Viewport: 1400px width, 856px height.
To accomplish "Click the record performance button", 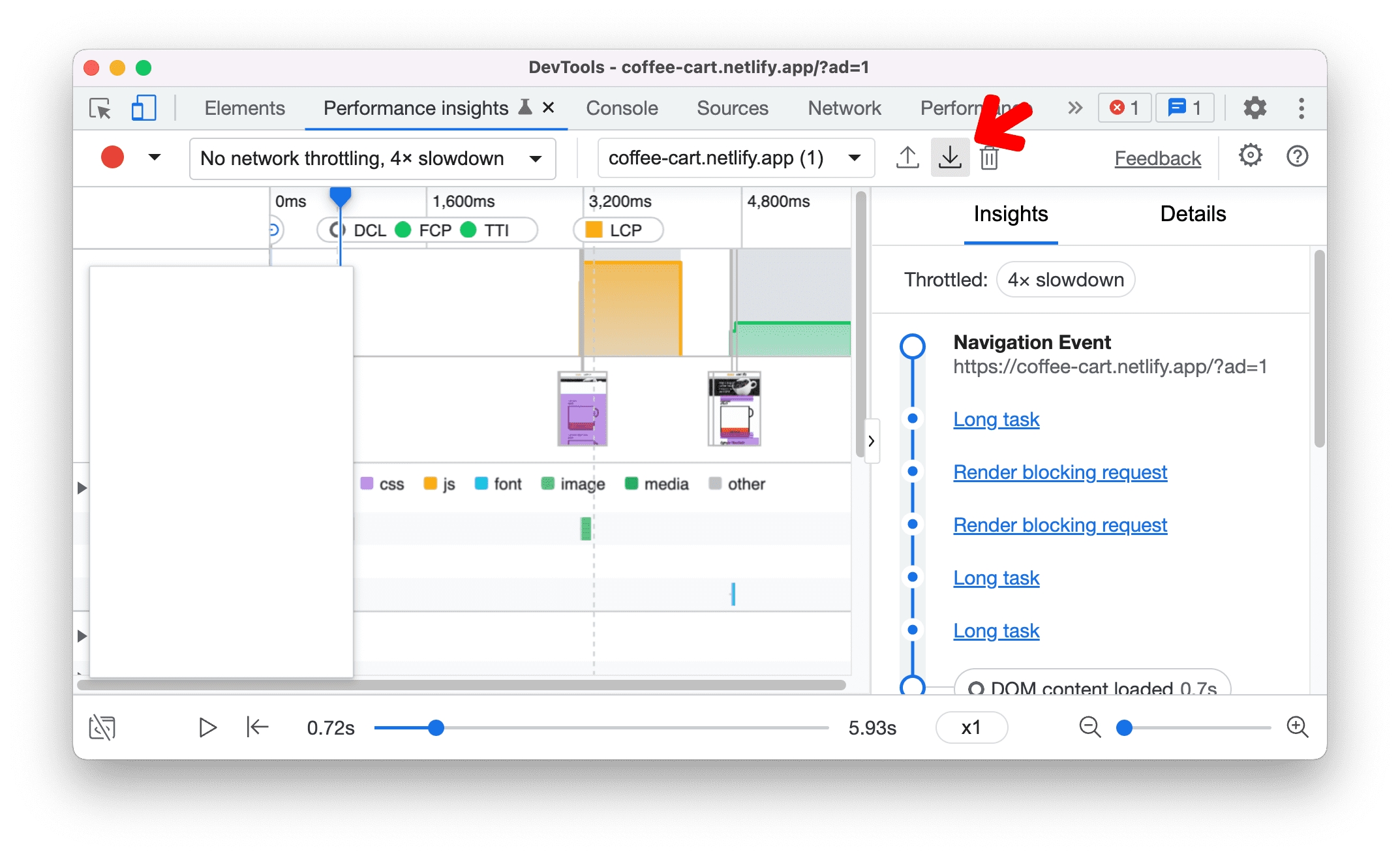I will (x=111, y=157).
